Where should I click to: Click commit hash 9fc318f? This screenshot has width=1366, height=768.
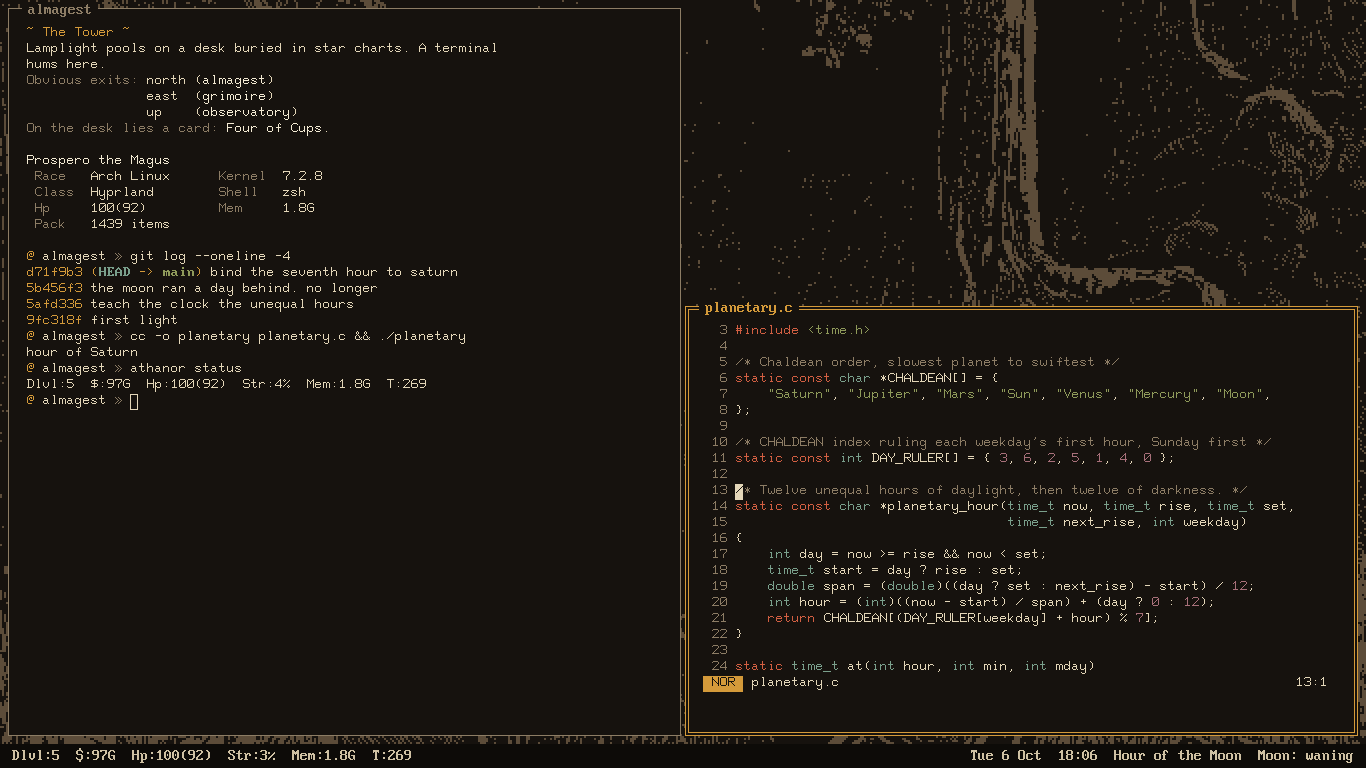point(54,320)
